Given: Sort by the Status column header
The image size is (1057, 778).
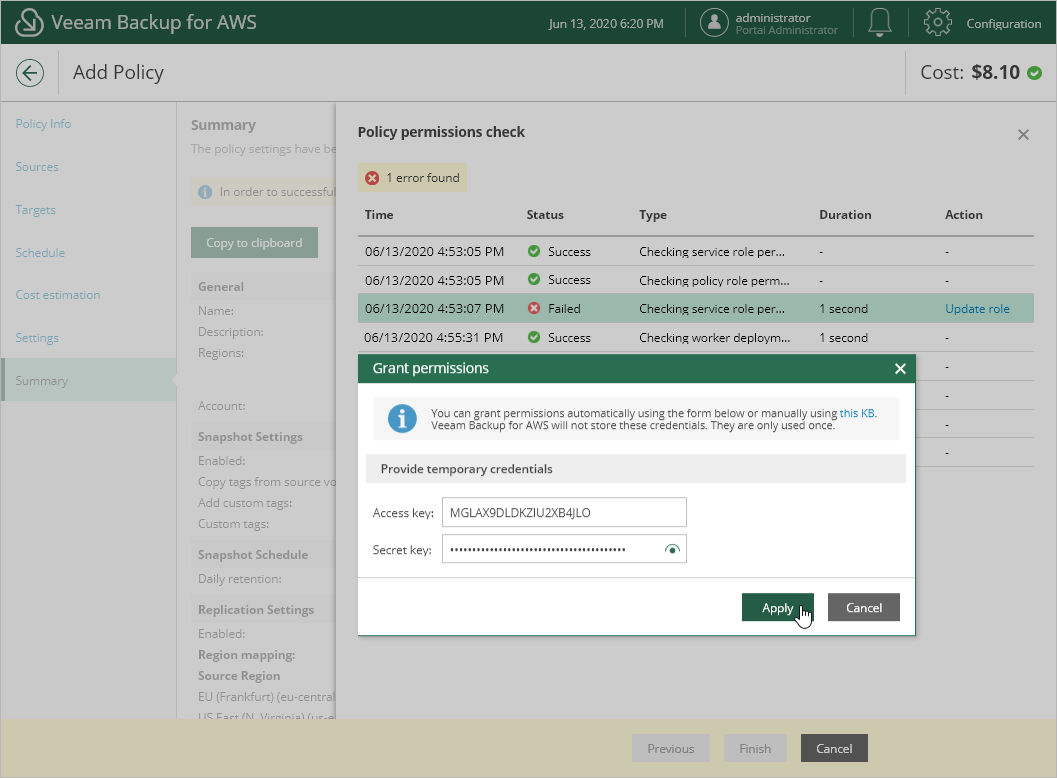Looking at the screenshot, I should 545,214.
